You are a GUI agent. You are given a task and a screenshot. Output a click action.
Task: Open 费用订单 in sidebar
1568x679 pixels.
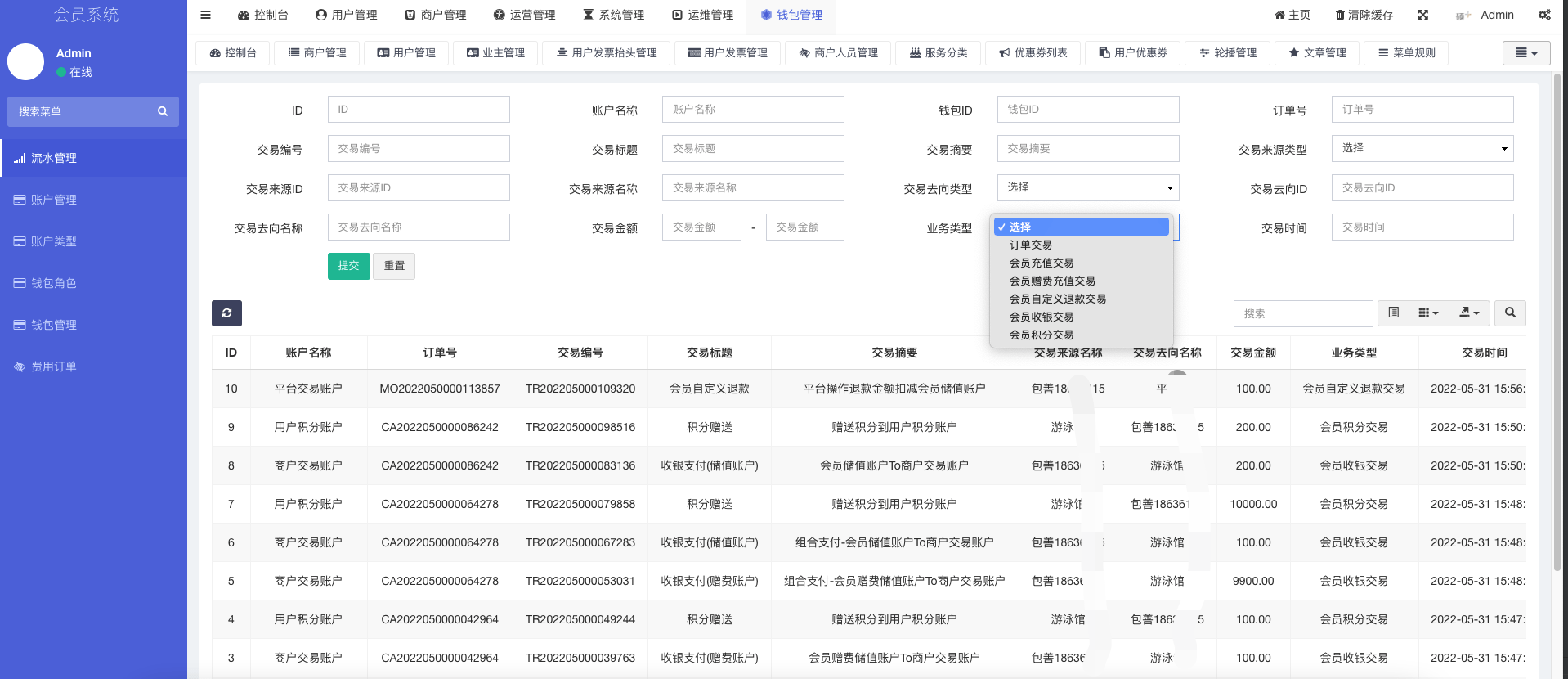coord(94,366)
